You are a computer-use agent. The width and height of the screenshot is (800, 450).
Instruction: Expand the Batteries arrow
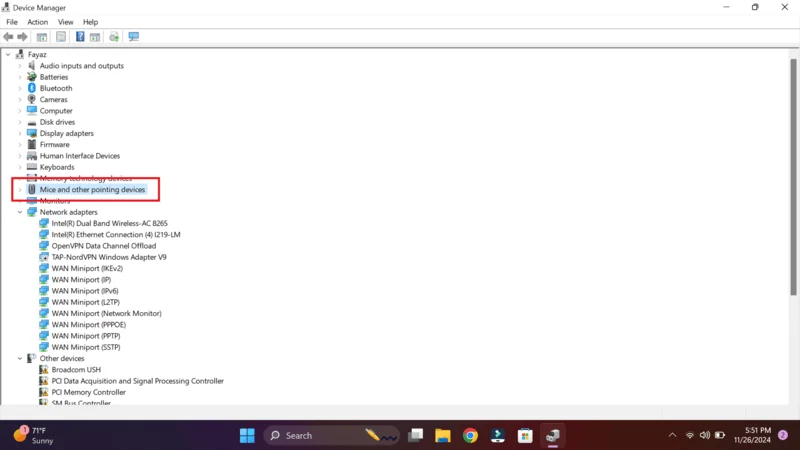tap(20, 77)
